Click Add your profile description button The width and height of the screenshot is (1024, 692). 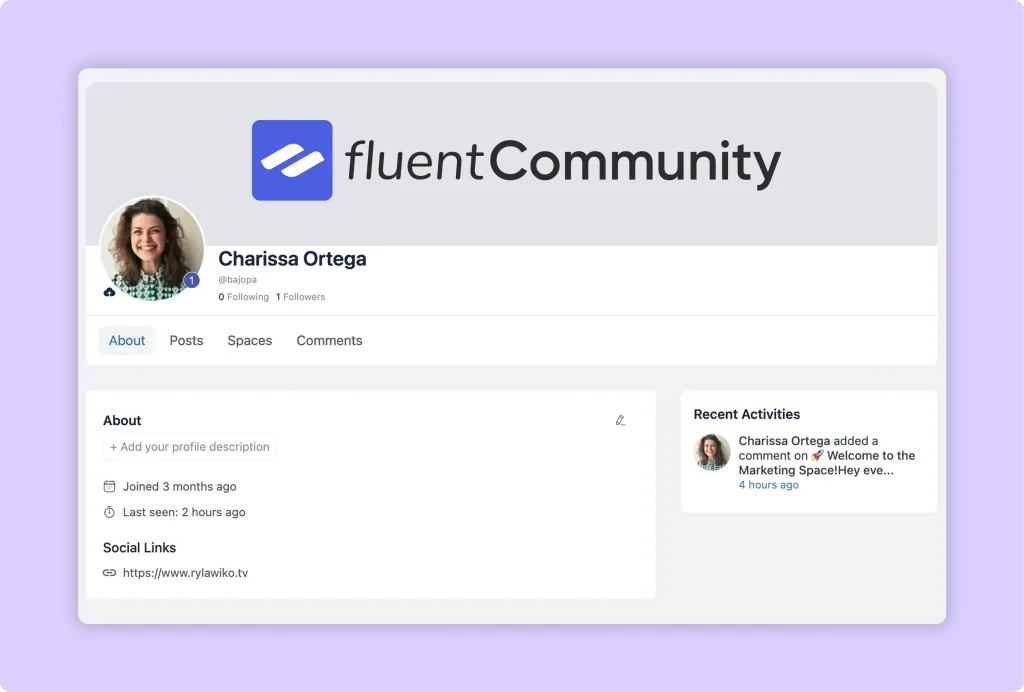(189, 447)
